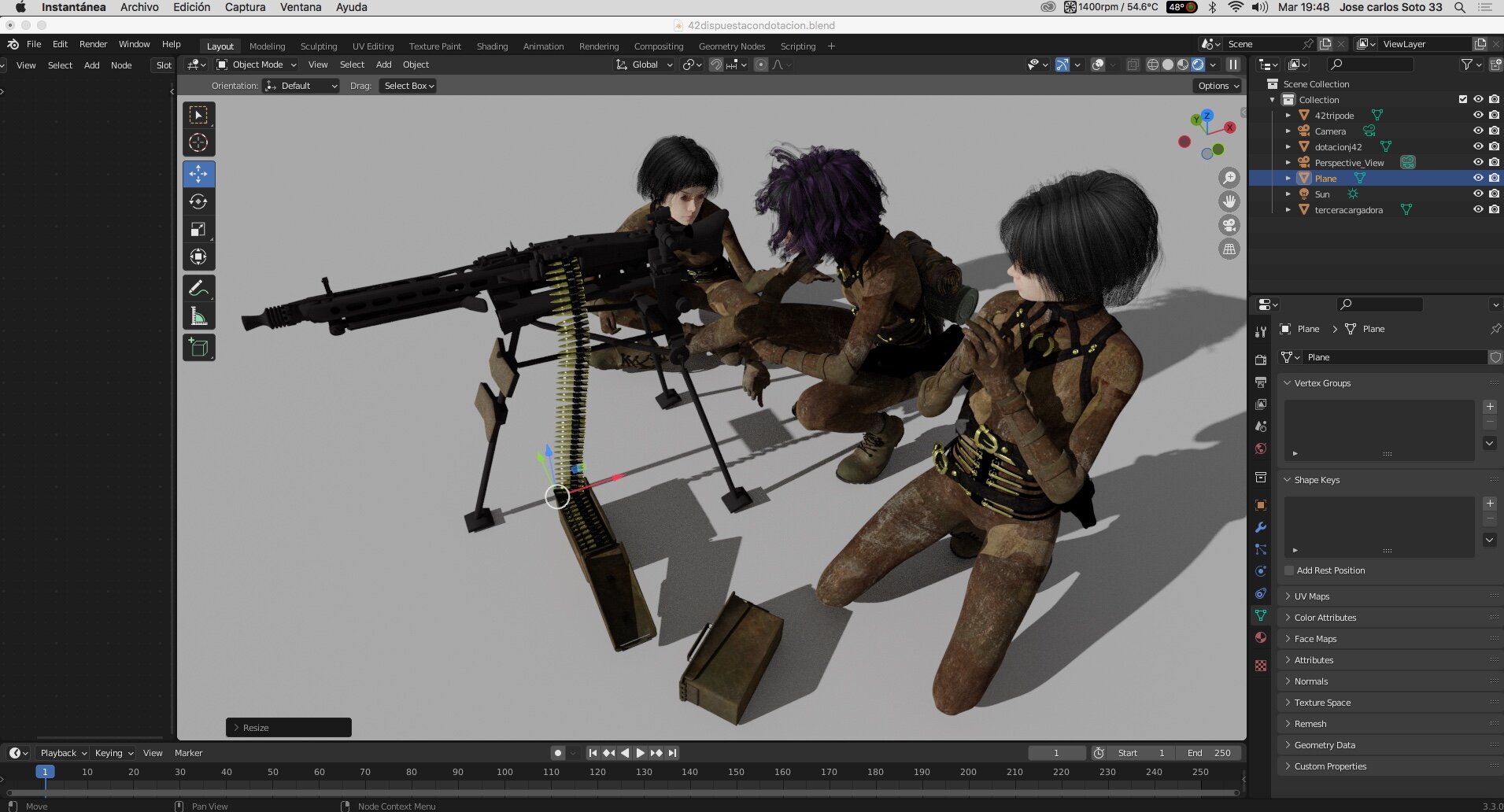Toggle visibility of terceracargadora object

[1478, 209]
